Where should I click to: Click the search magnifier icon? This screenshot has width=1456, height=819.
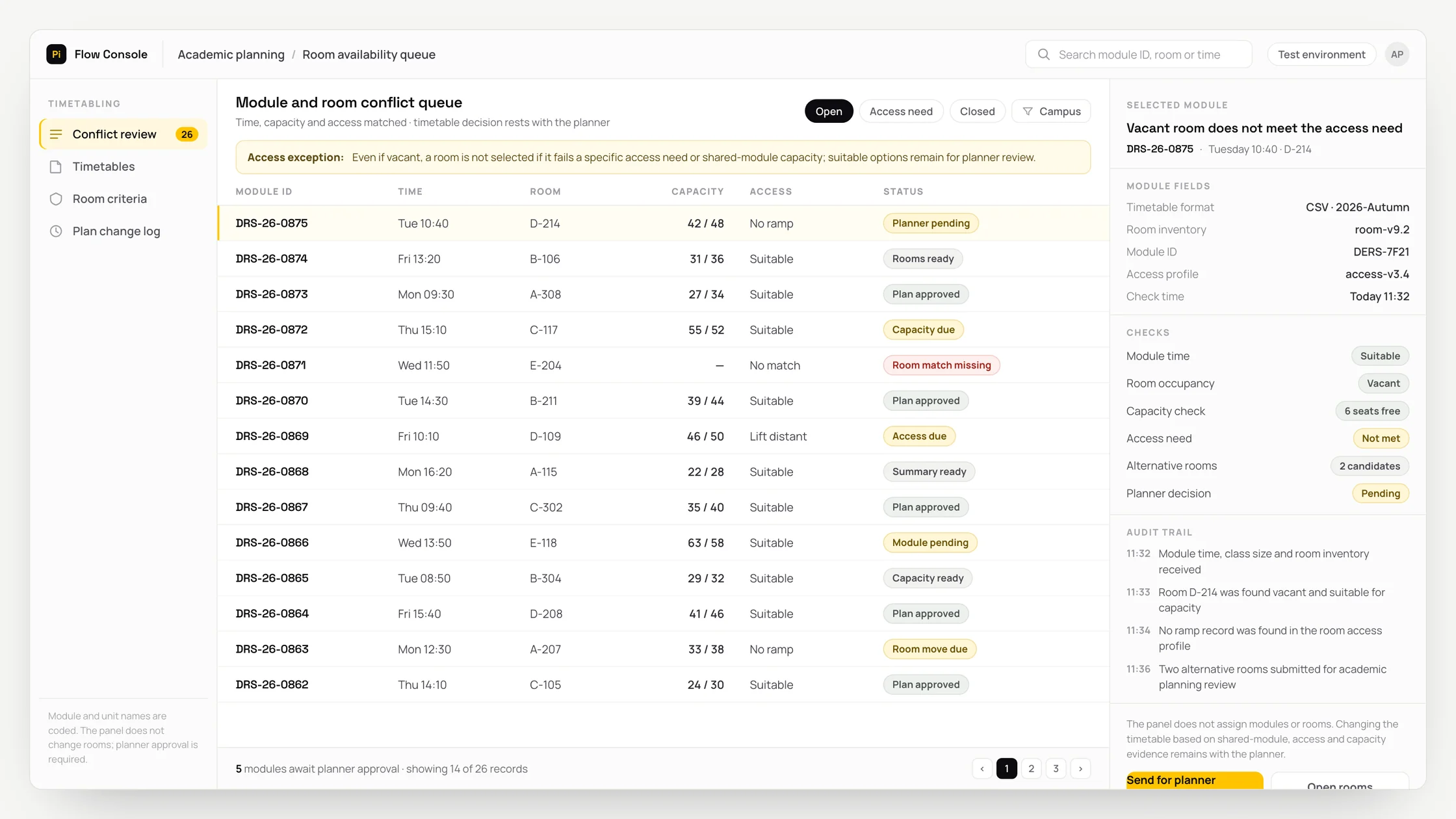point(1044,55)
